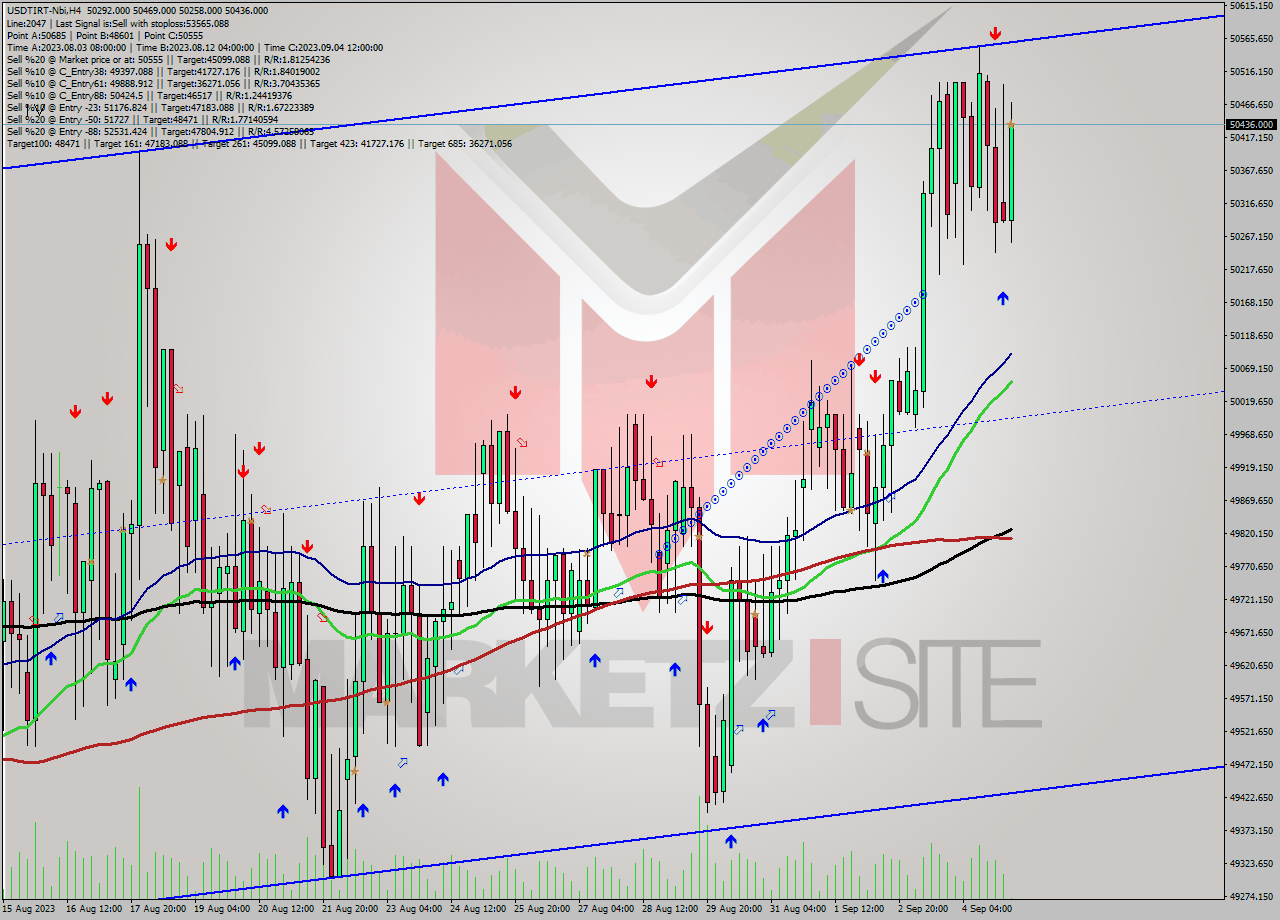Click the 50118.650 price axis label
This screenshot has height=920, width=1280.
pos(1252,336)
